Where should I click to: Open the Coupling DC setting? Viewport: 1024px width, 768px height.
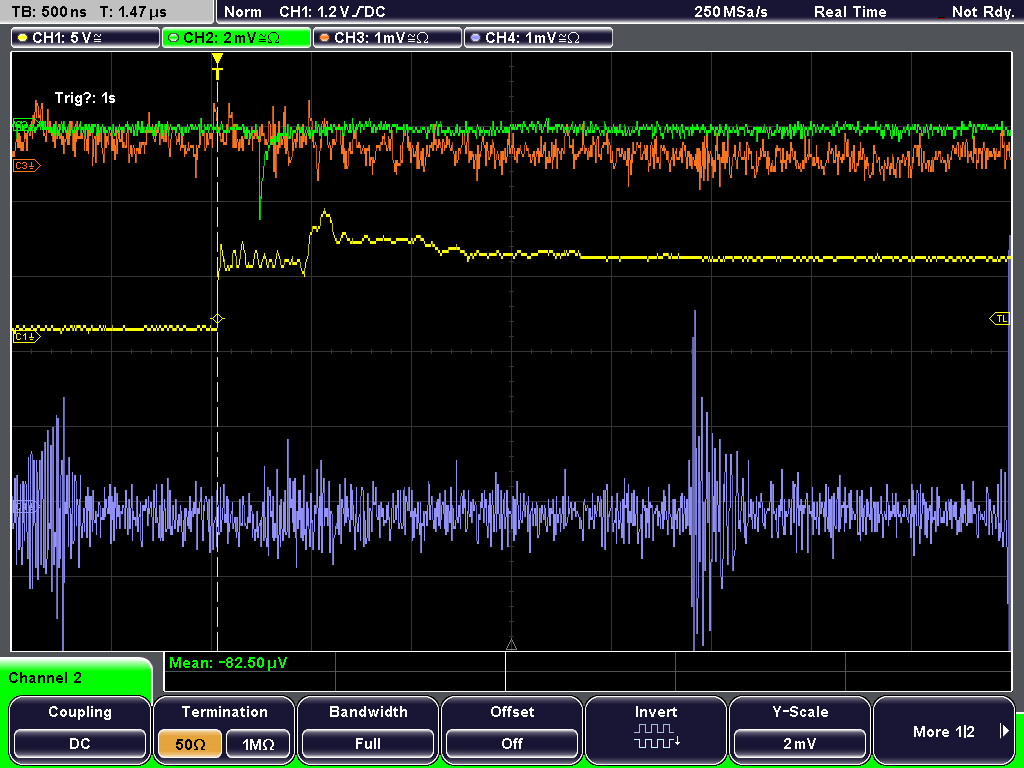pyautogui.click(x=80, y=728)
